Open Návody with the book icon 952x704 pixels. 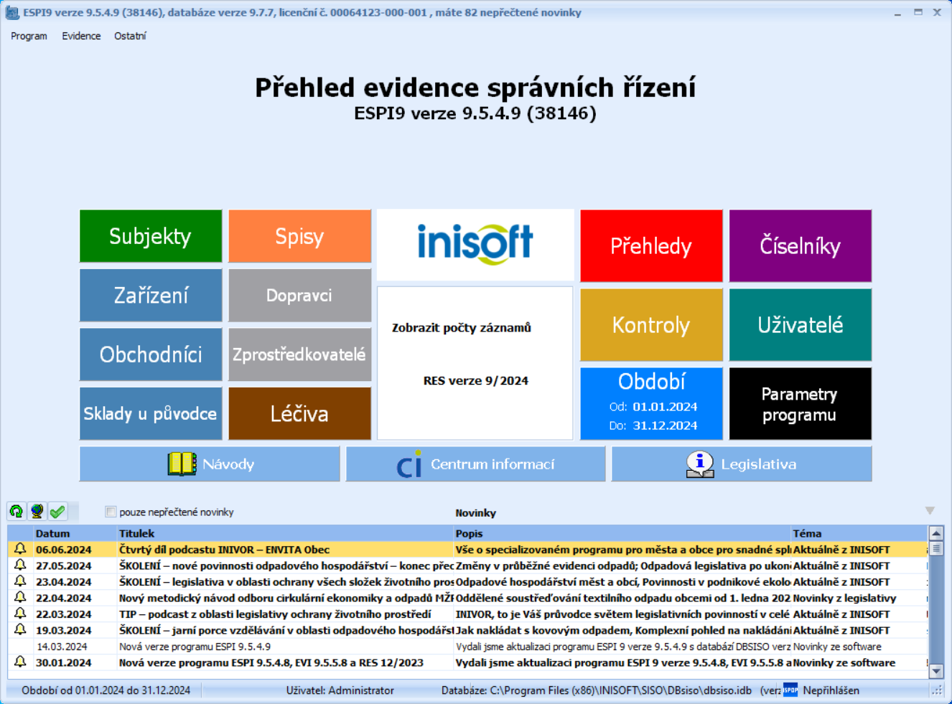click(209, 464)
